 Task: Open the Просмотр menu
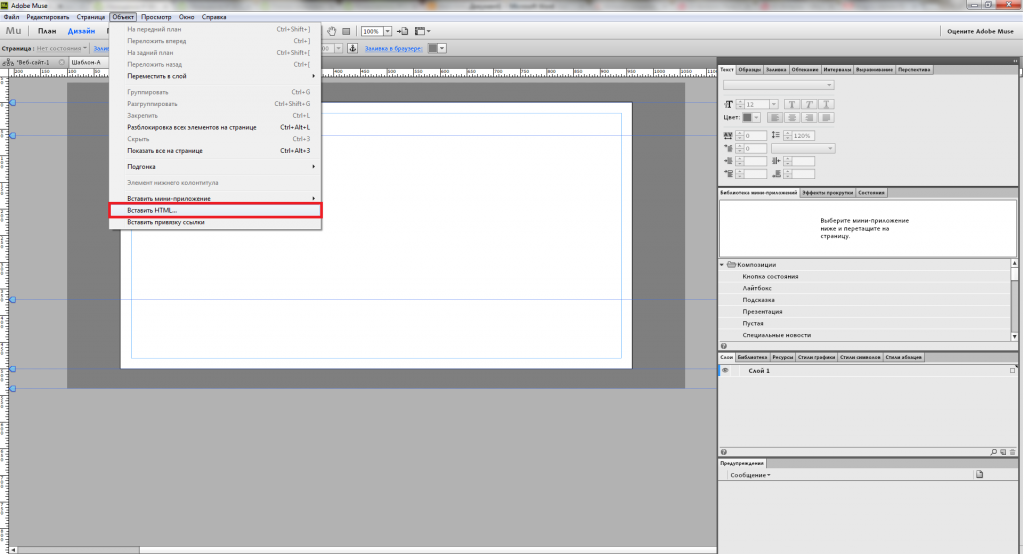[x=156, y=17]
